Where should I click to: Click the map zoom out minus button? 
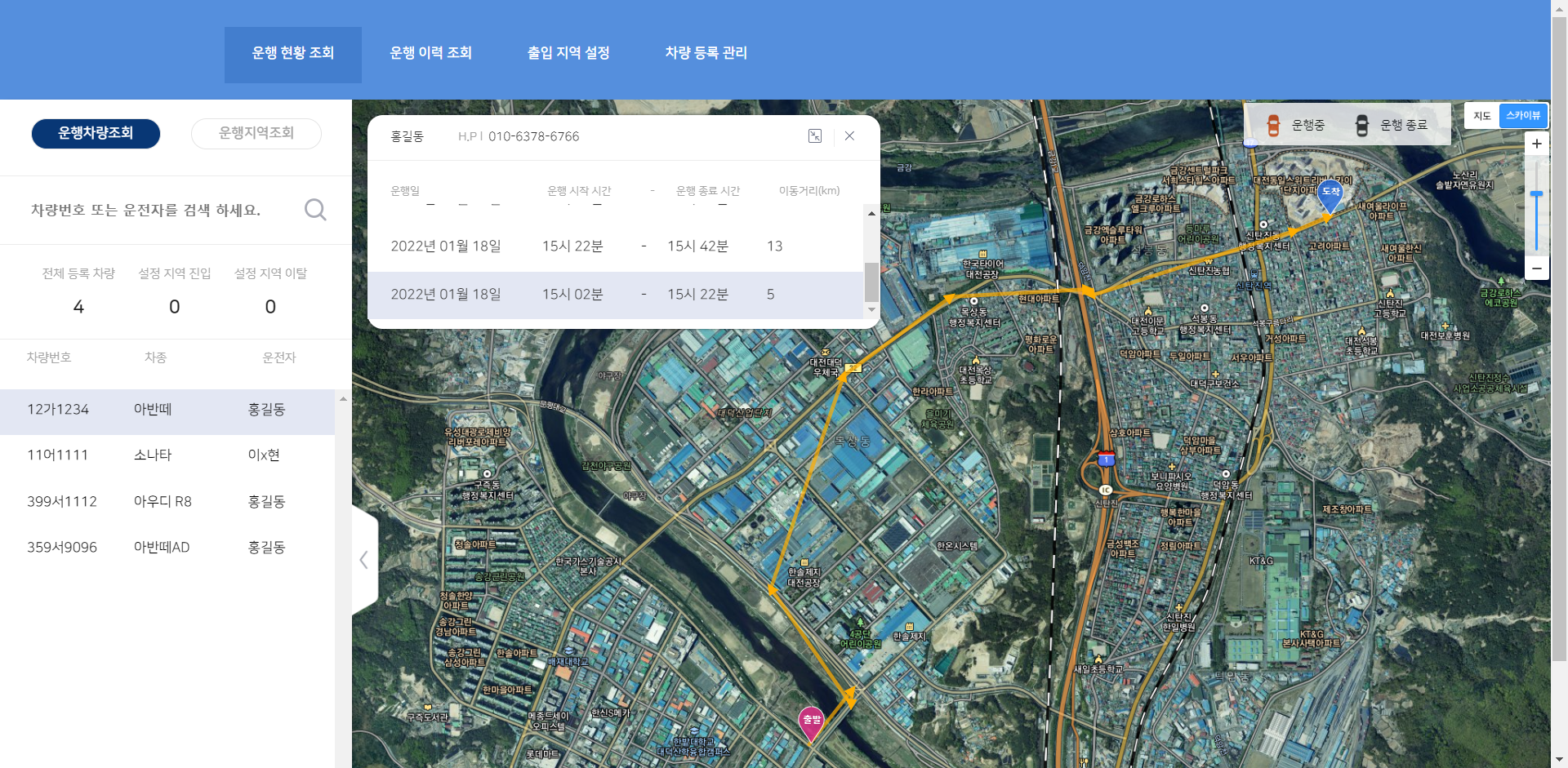pos(1536,269)
